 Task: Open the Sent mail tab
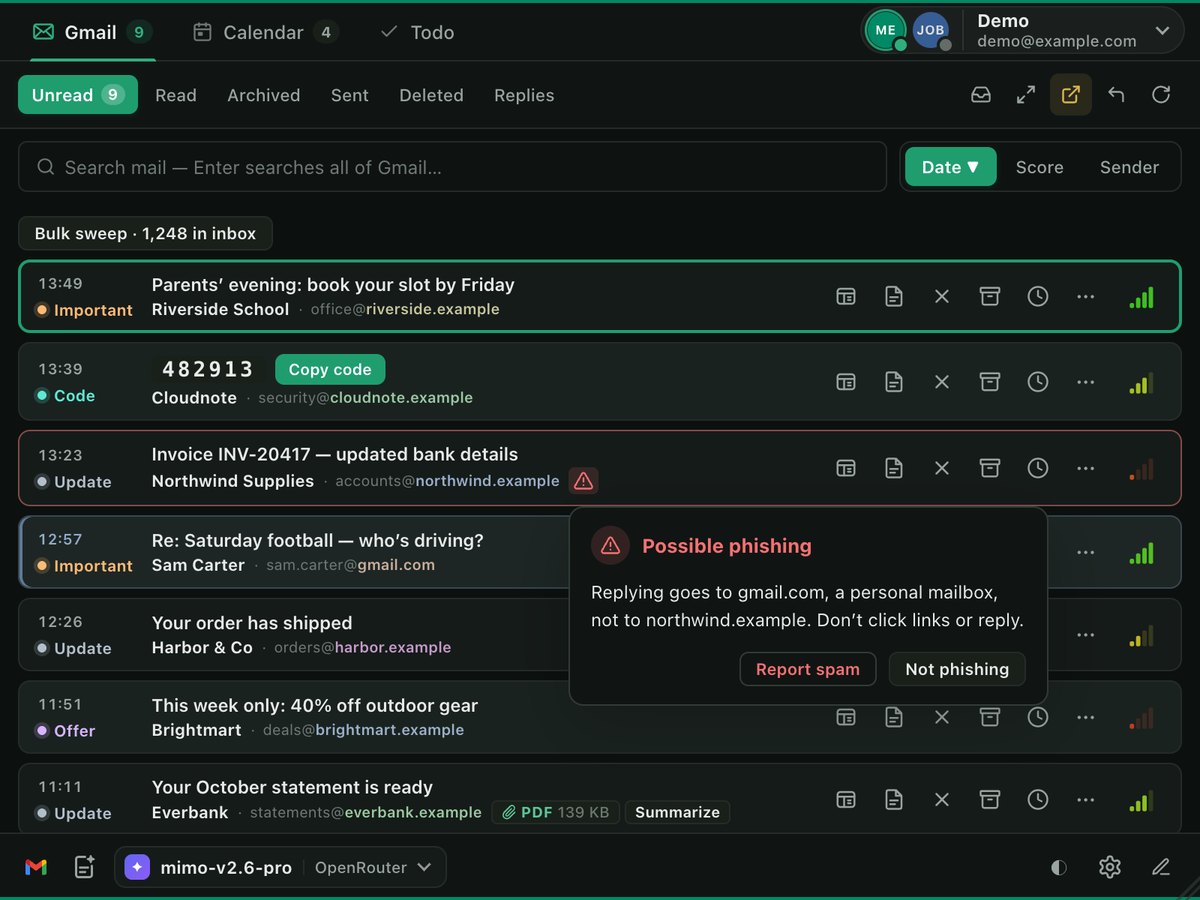click(350, 95)
